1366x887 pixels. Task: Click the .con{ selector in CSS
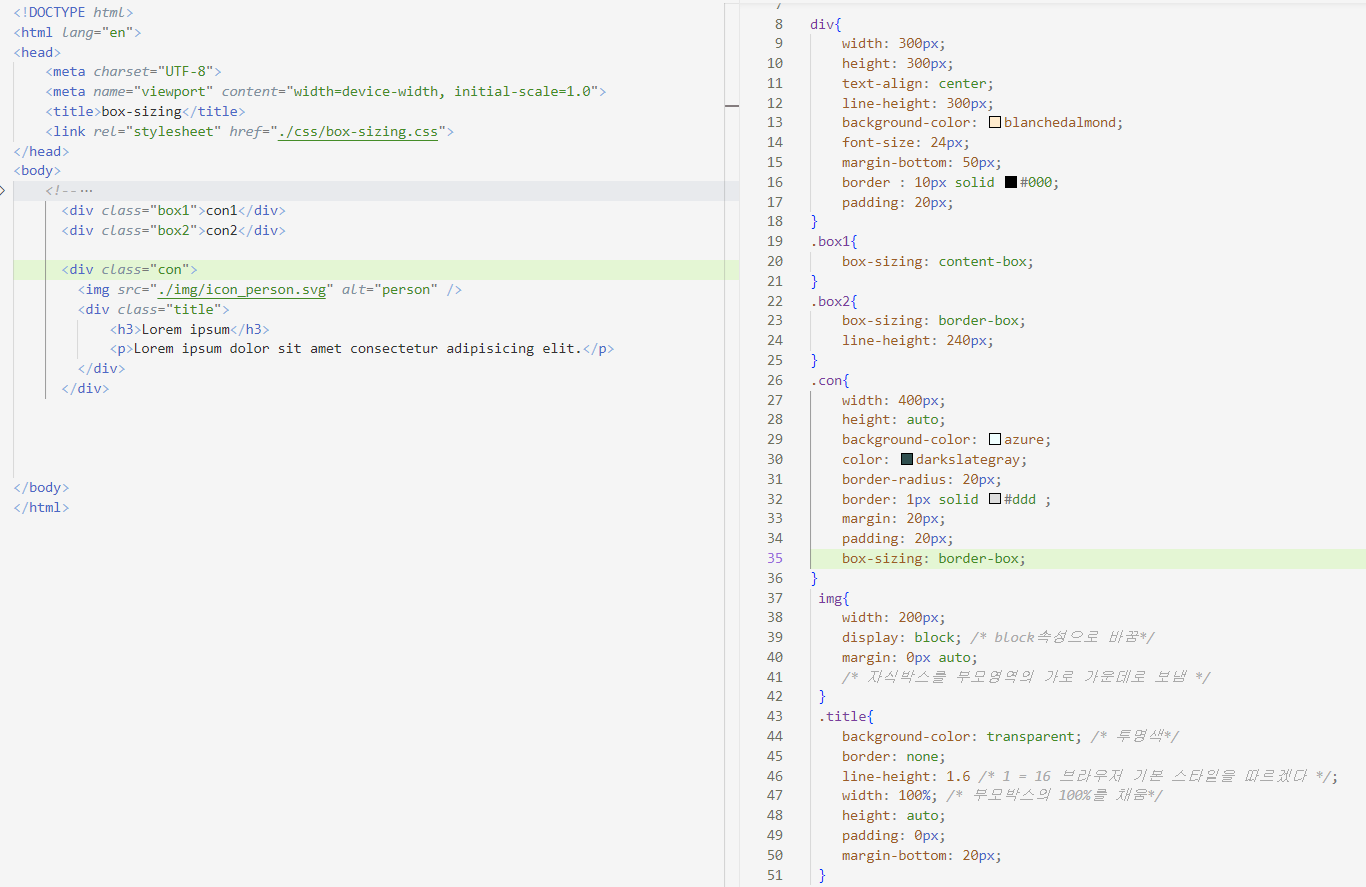pyautogui.click(x=830, y=380)
